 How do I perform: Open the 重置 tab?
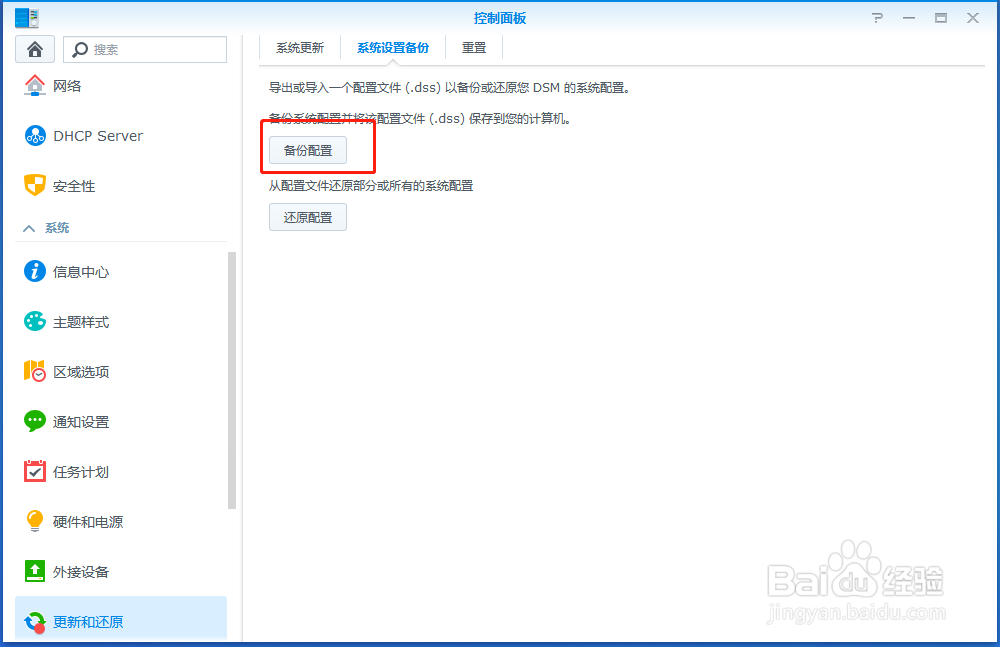[x=473, y=46]
